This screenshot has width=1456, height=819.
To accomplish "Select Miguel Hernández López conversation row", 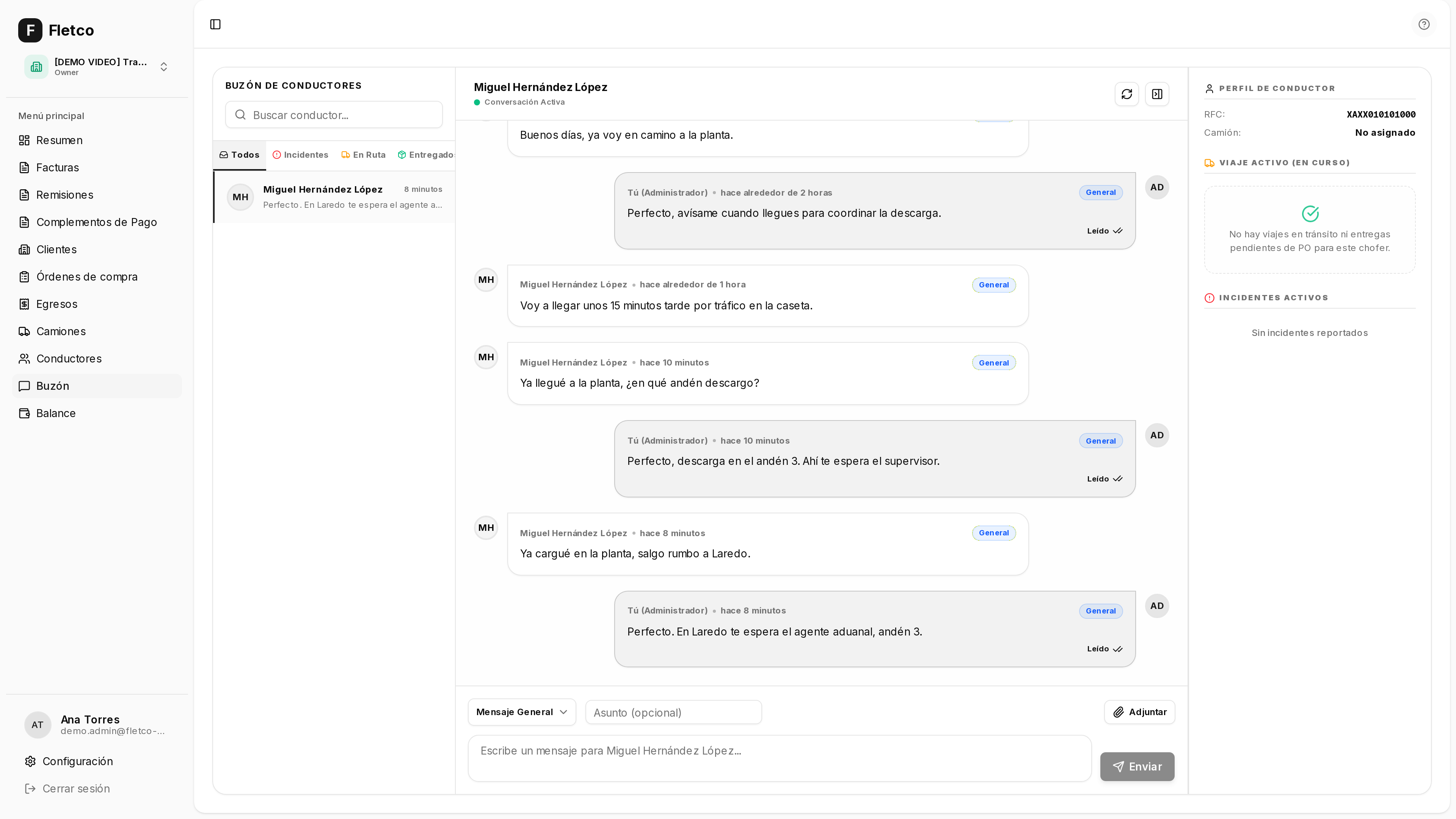I will [x=334, y=197].
